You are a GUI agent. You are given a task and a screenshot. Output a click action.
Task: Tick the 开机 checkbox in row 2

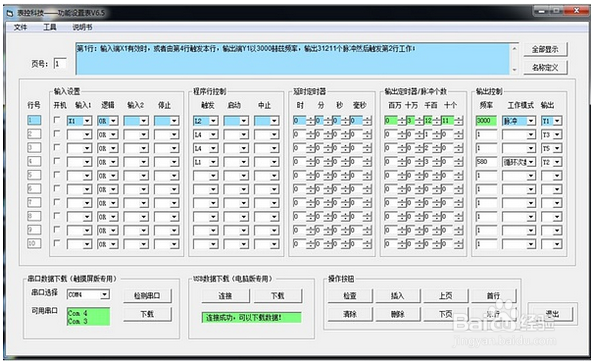pos(57,133)
